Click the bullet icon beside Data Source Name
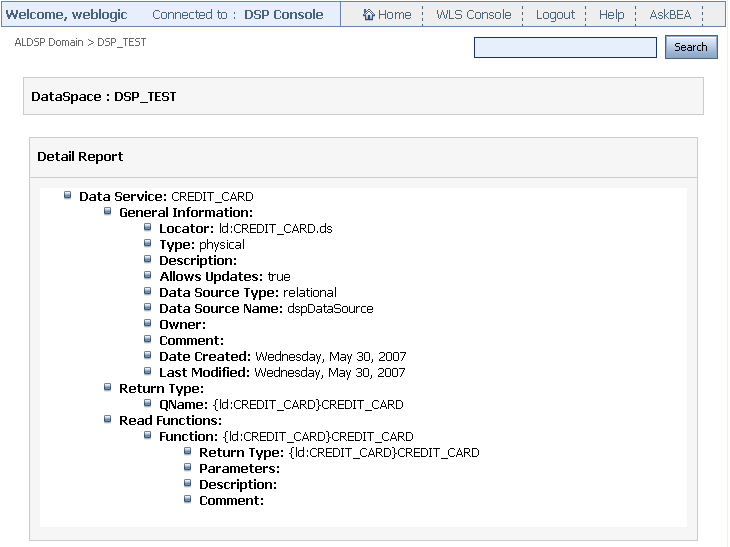 (148, 307)
